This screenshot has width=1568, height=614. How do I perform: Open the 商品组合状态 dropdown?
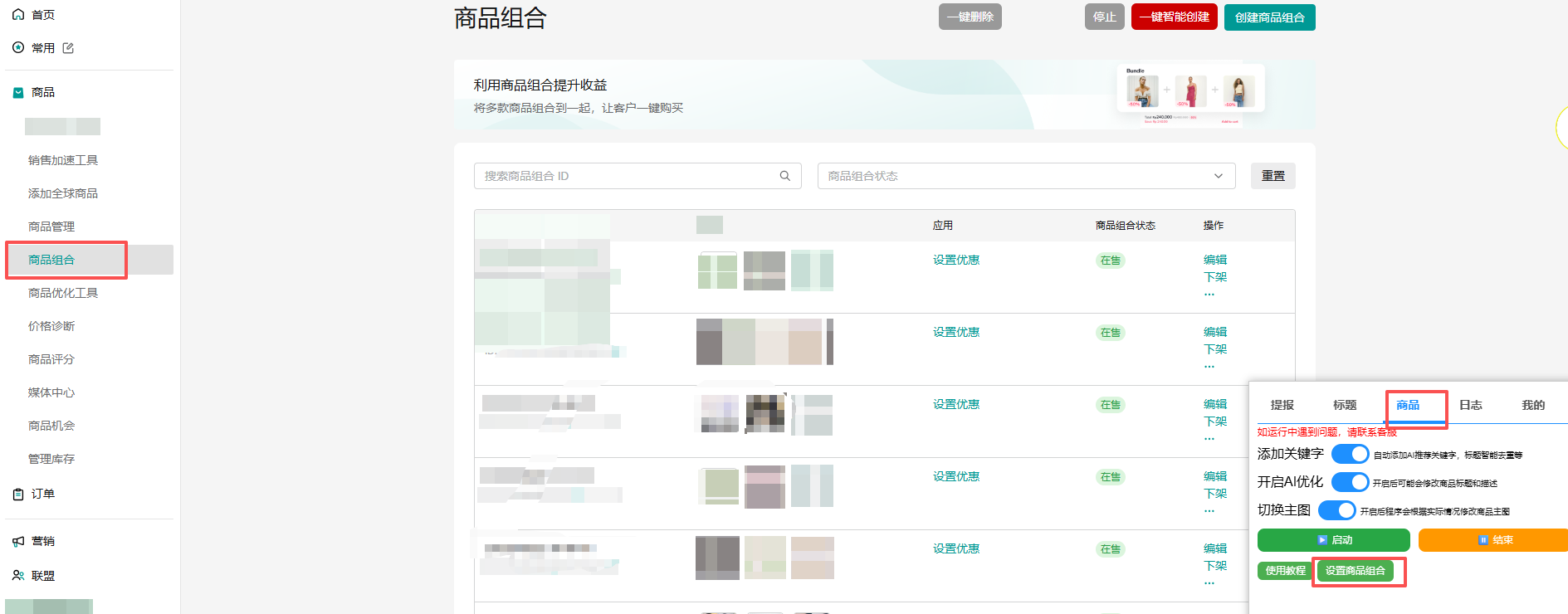pyautogui.click(x=1026, y=176)
